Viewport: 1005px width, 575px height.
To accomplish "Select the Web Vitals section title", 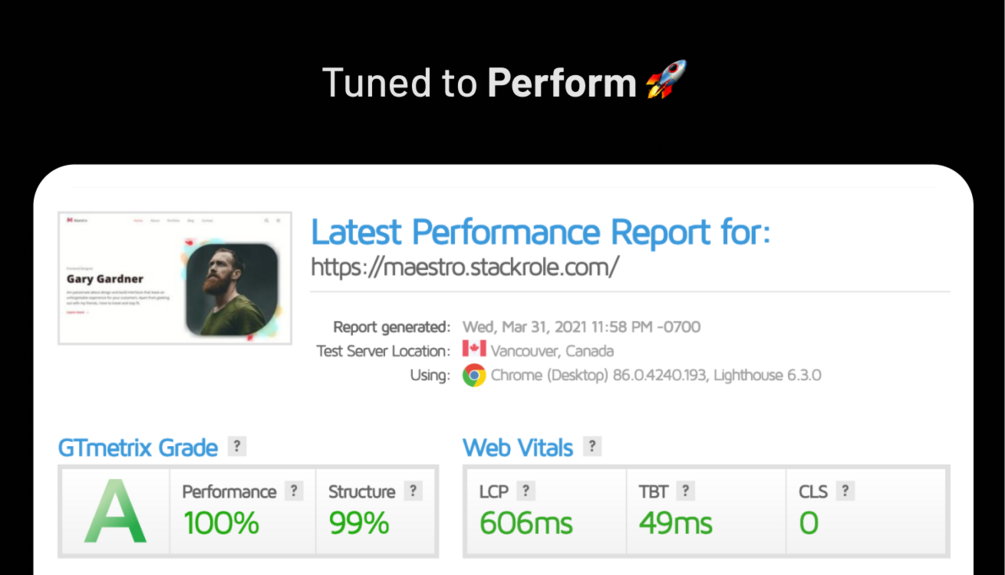I will [518, 447].
